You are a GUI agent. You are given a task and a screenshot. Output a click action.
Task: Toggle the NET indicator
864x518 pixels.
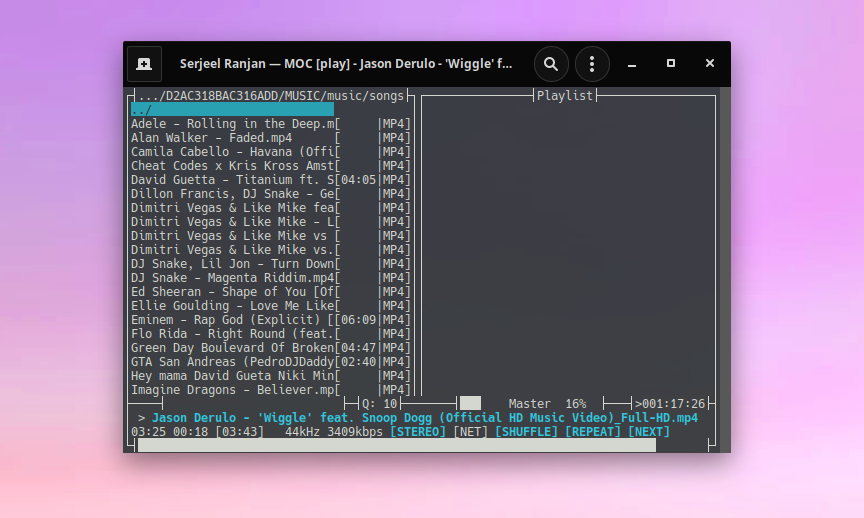[471, 431]
